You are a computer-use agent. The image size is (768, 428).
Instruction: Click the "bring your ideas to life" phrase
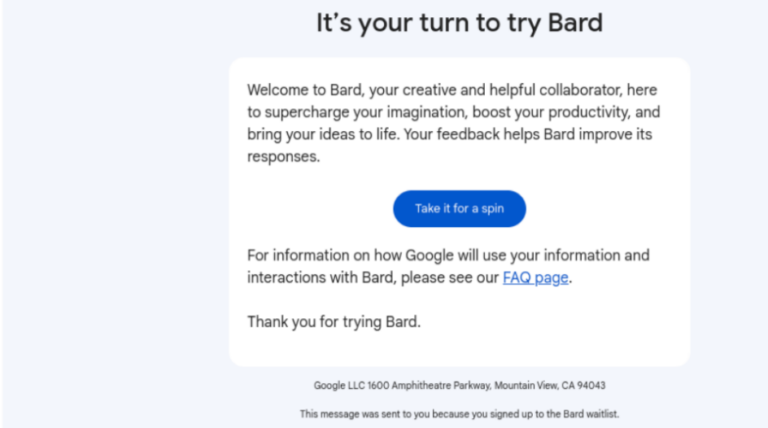[x=323, y=134]
